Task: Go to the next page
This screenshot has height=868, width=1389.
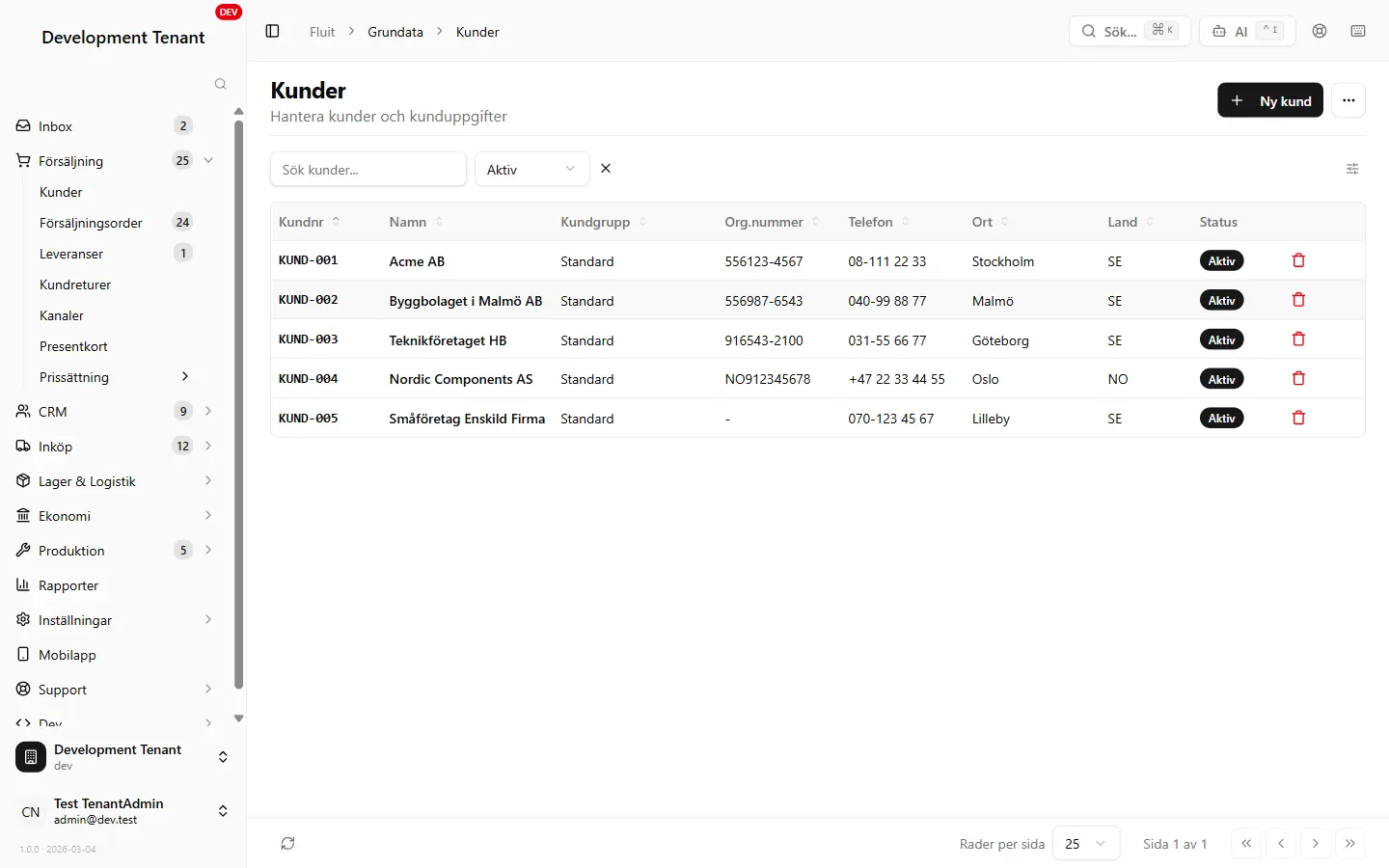Action: (x=1316, y=844)
